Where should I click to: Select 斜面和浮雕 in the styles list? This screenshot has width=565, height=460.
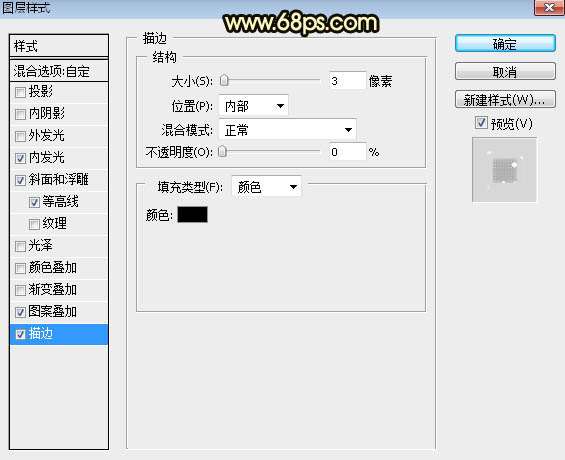coord(59,180)
